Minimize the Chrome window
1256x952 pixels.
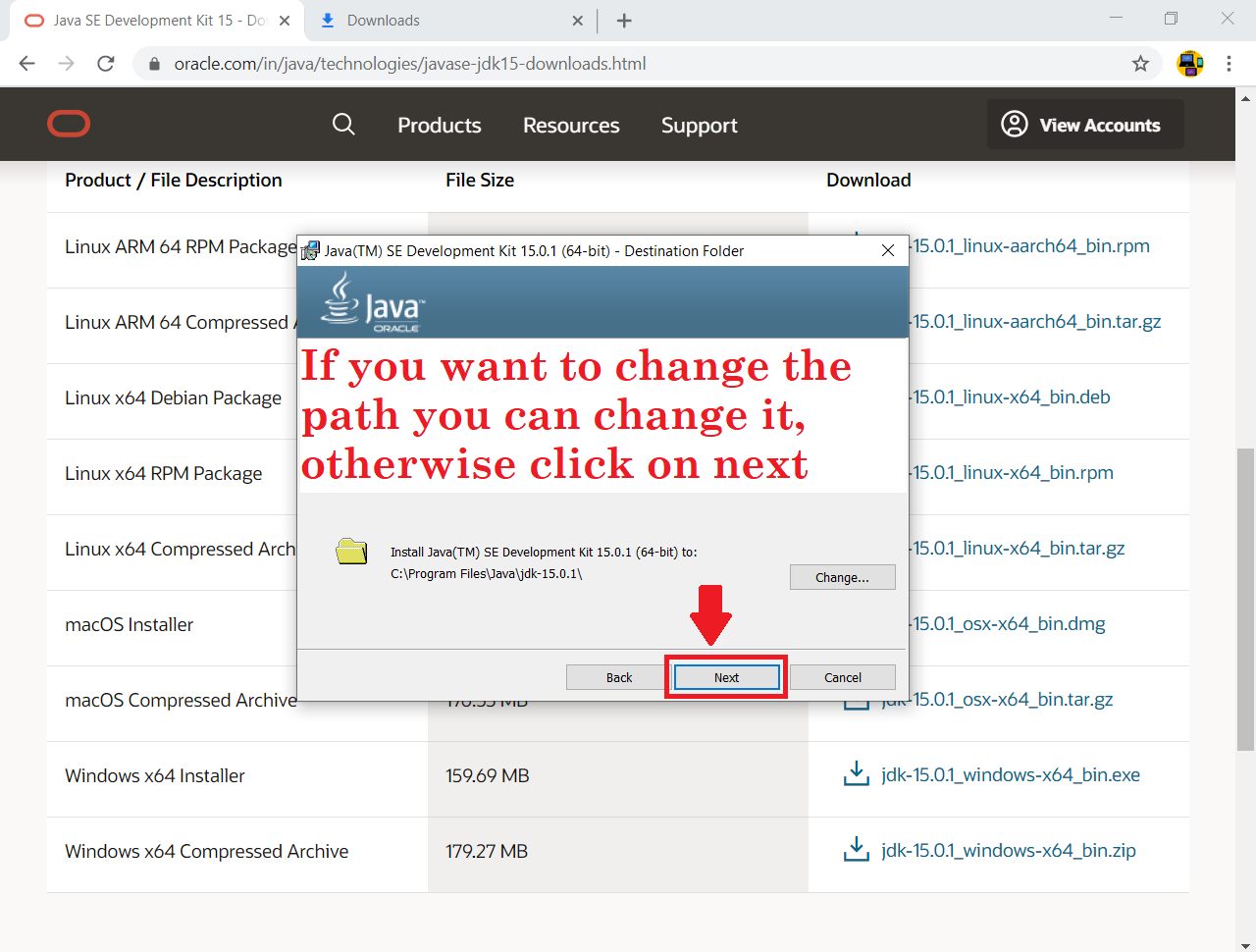[1116, 18]
